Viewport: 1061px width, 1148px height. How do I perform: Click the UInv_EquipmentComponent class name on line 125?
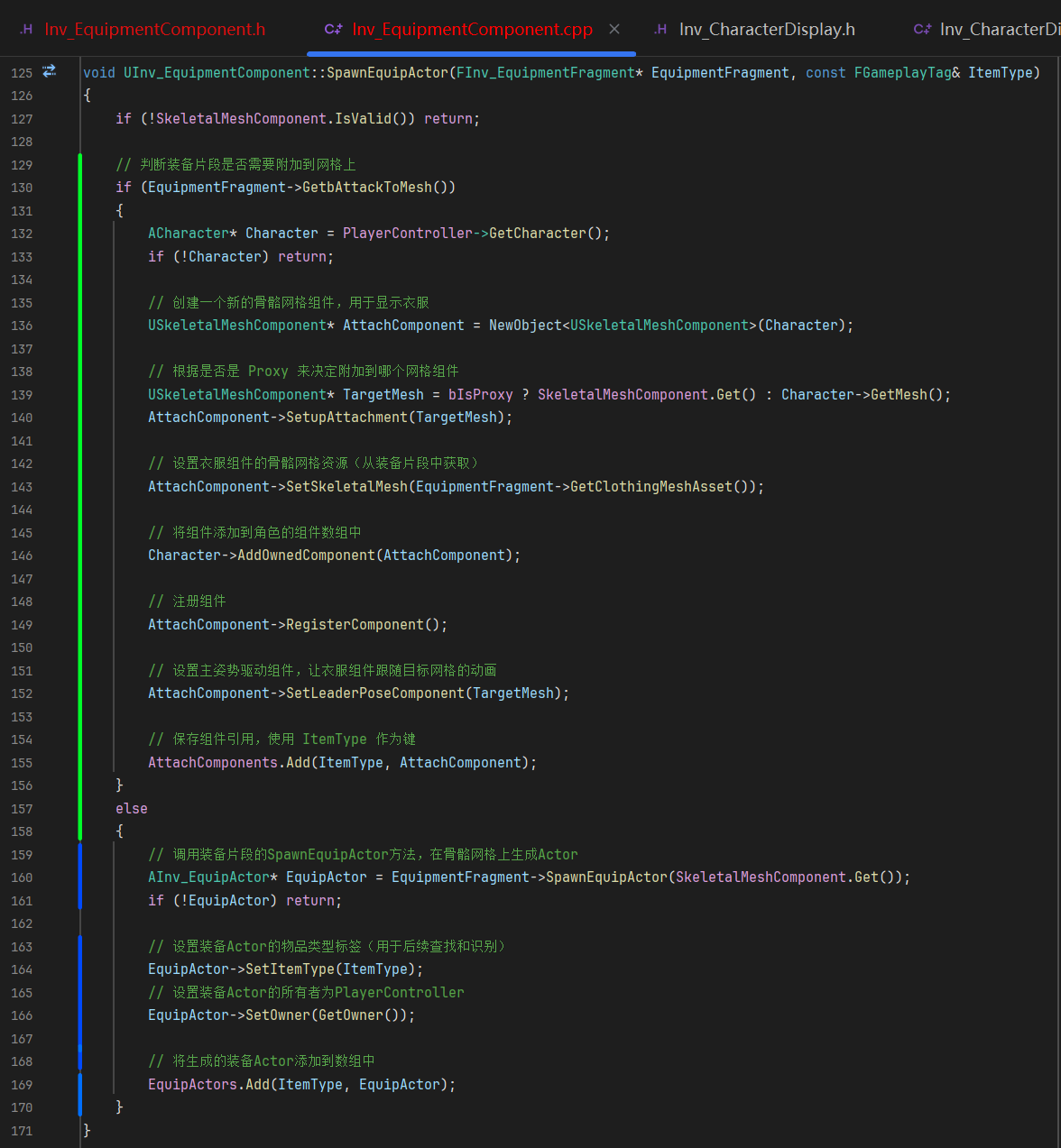[x=217, y=73]
